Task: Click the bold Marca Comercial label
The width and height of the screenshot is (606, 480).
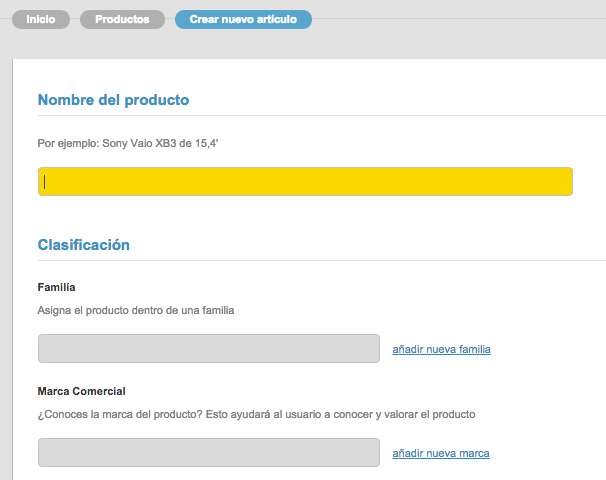Action: pos(82,391)
